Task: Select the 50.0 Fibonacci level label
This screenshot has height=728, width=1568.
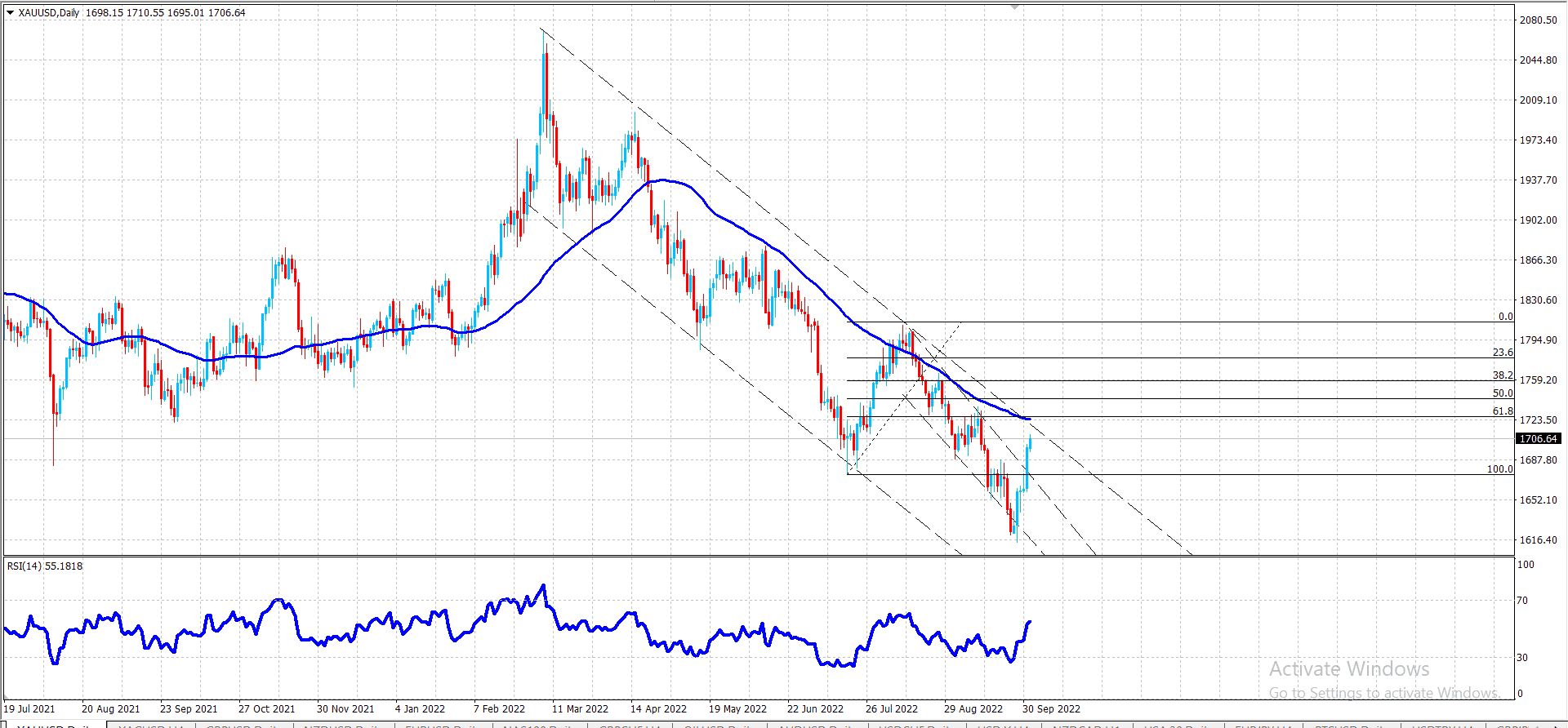Action: point(1503,393)
